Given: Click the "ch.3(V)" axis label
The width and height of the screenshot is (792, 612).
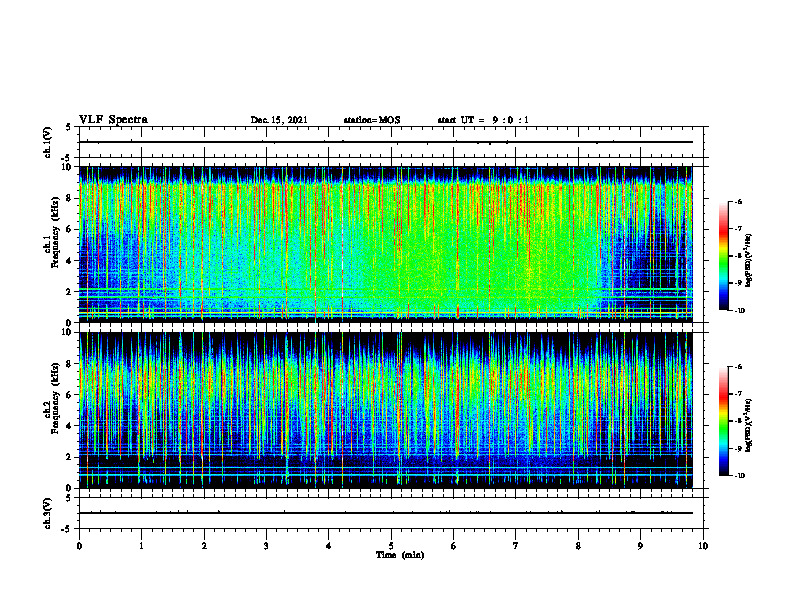Looking at the screenshot, I should (47, 513).
